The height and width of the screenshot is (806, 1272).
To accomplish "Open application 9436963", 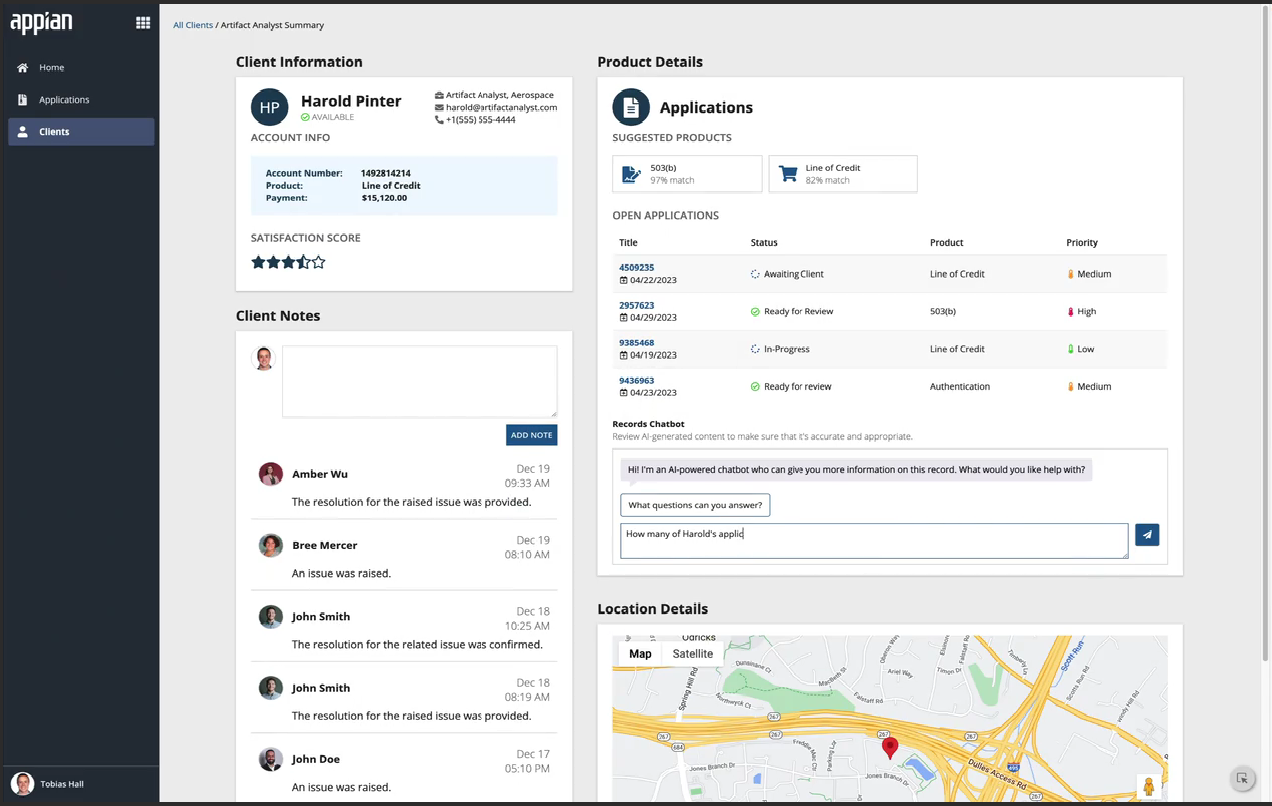I will point(636,380).
